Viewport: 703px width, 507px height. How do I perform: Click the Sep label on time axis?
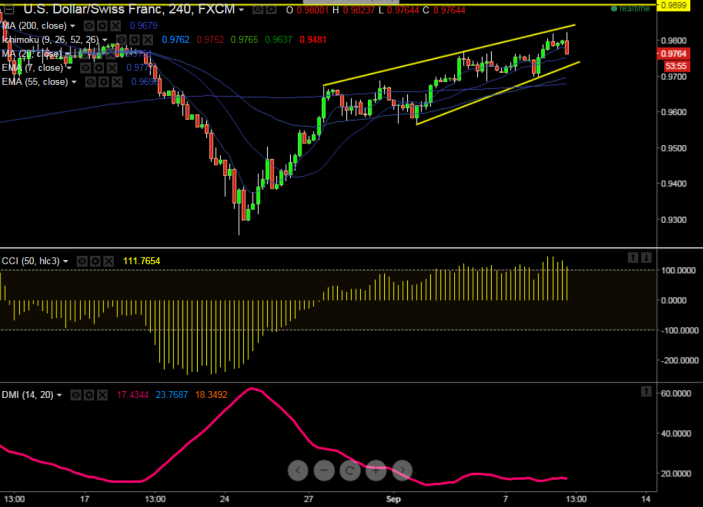pyautogui.click(x=393, y=499)
